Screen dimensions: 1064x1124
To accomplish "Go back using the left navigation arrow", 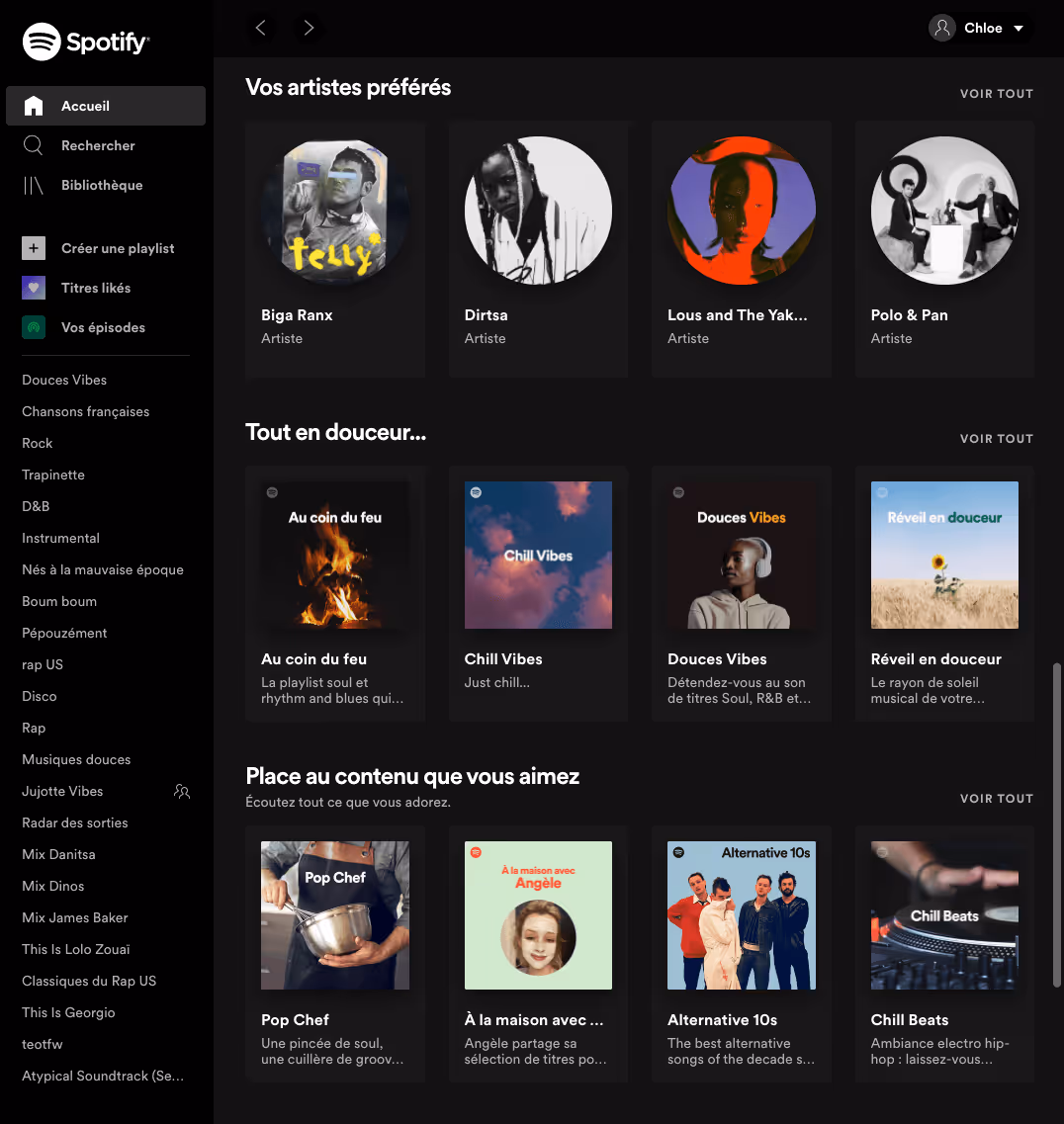I will click(260, 28).
